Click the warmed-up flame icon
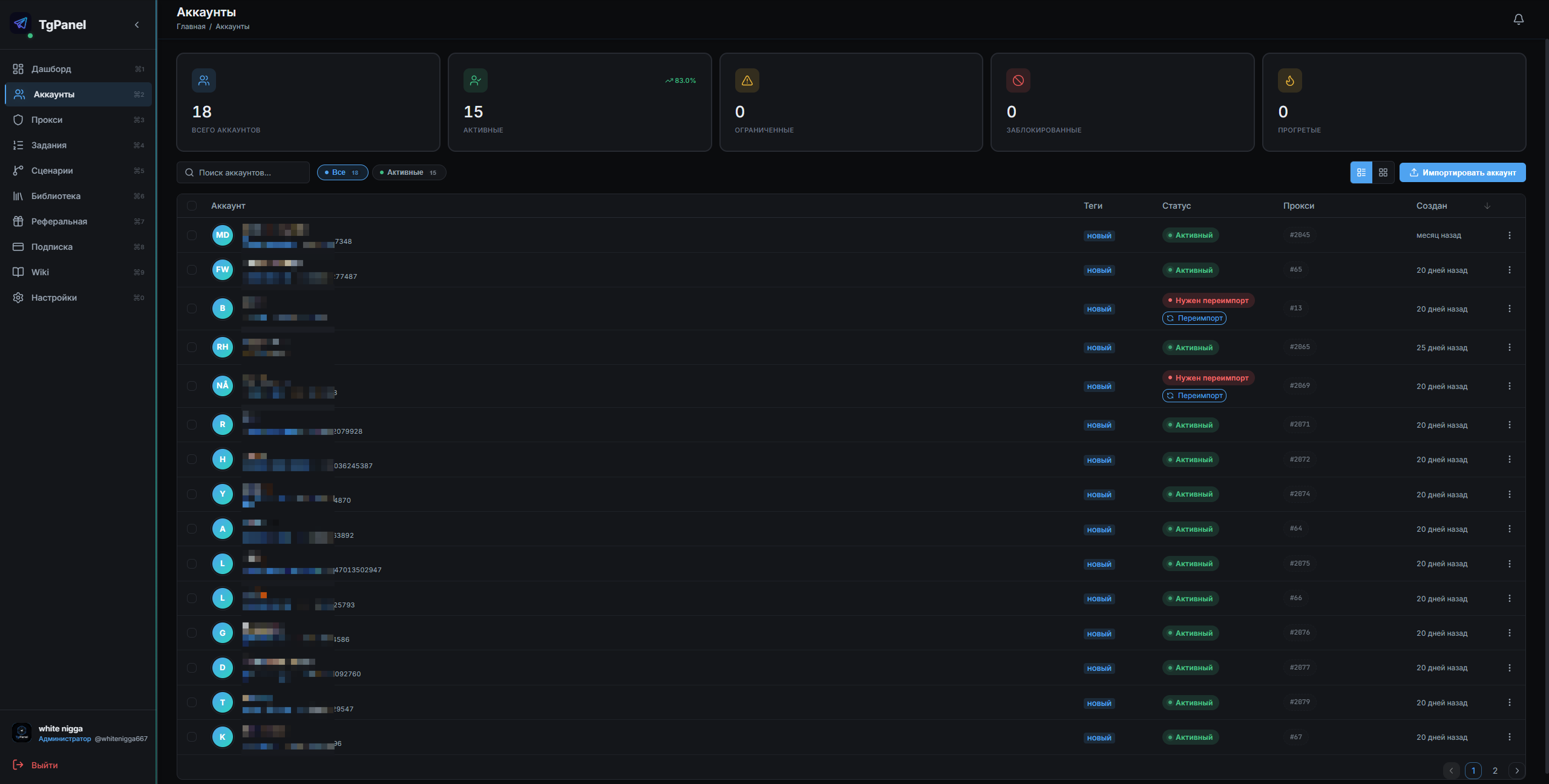 (1290, 80)
